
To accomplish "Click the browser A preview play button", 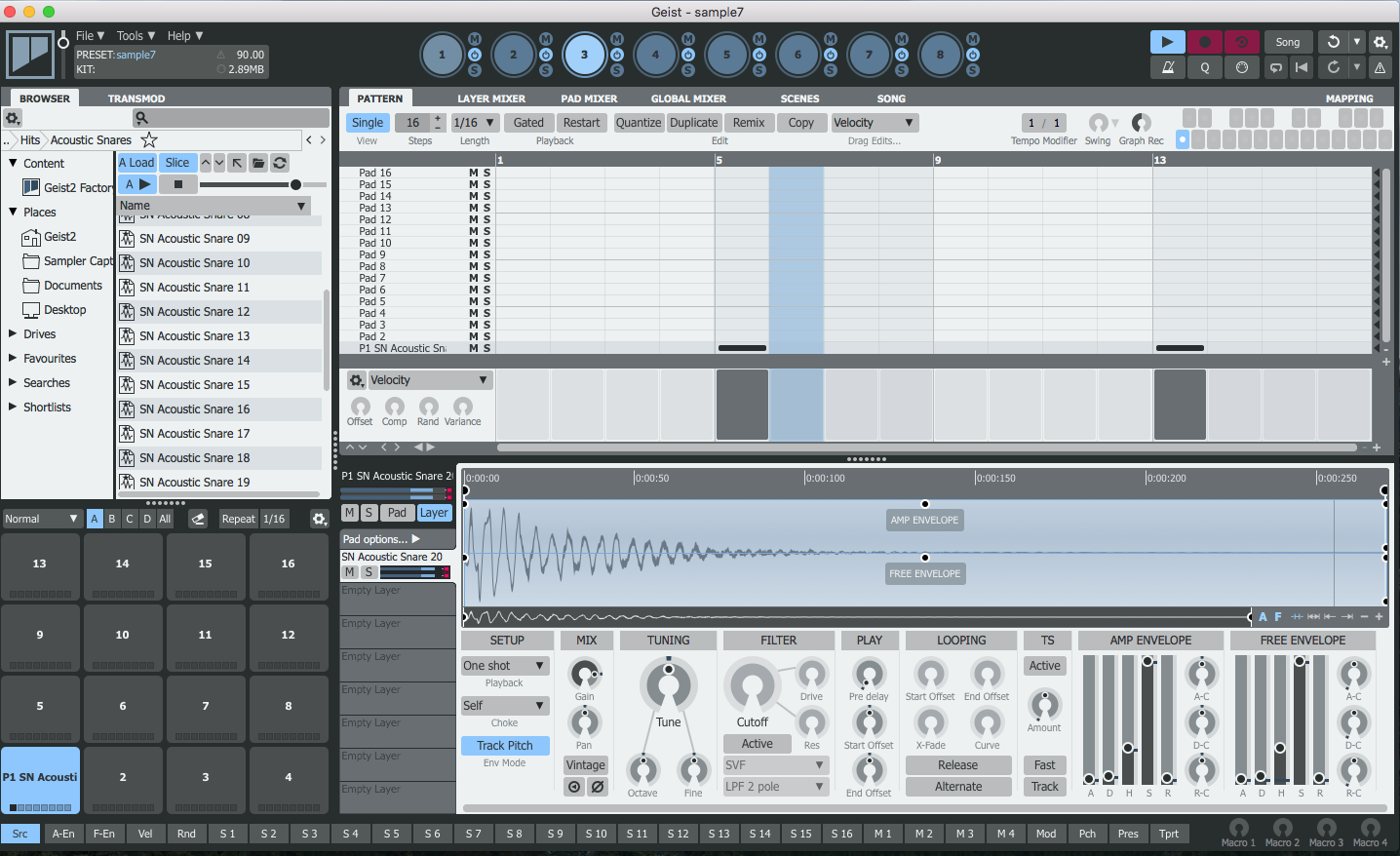I will (137, 184).
